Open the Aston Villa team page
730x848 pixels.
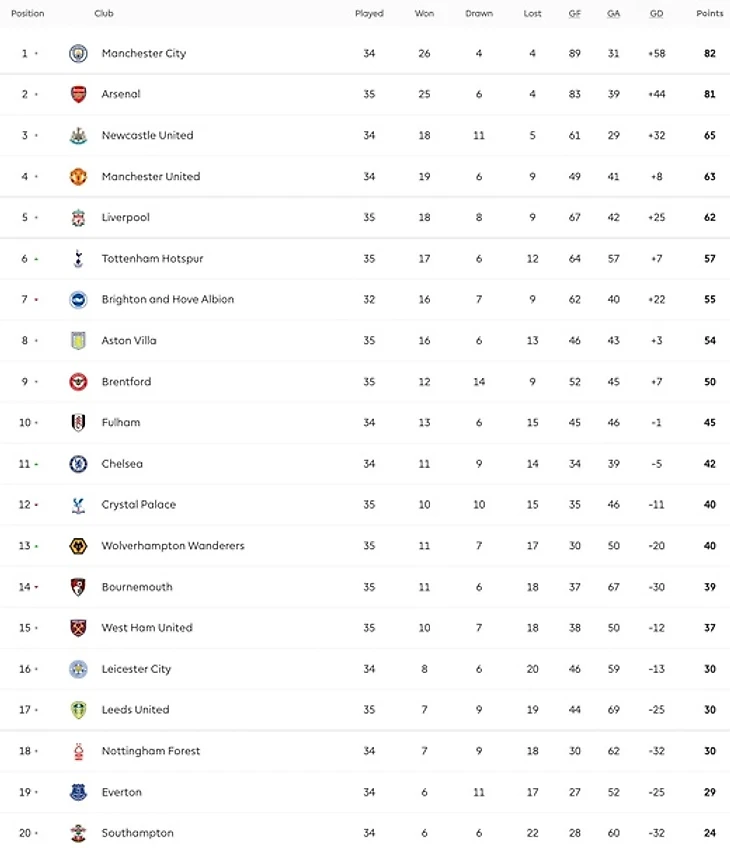129,340
